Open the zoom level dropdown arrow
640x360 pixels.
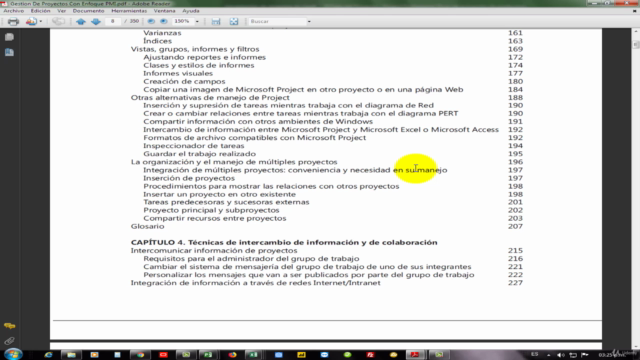197,21
